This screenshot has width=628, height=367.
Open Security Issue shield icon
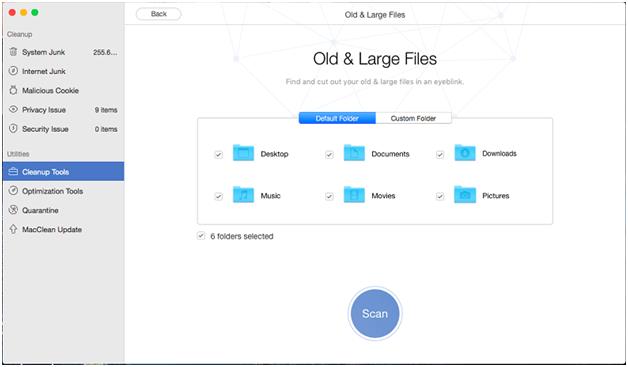pos(13,129)
